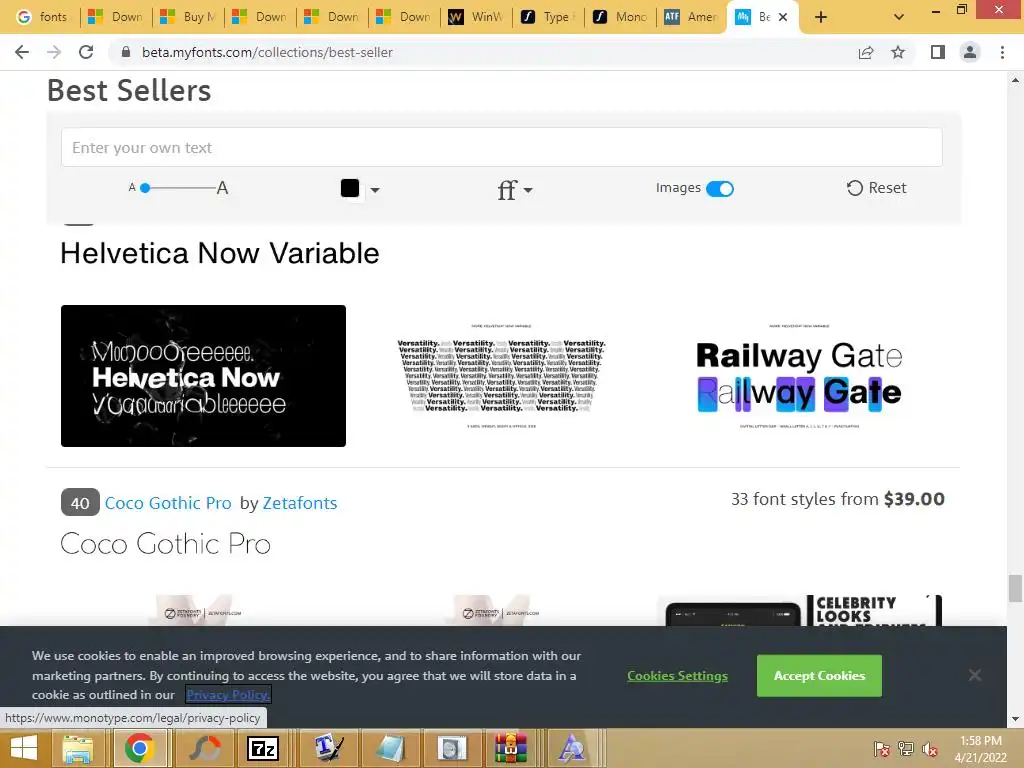
Task: Close the active Best Sellers tab
Action: (x=783, y=17)
